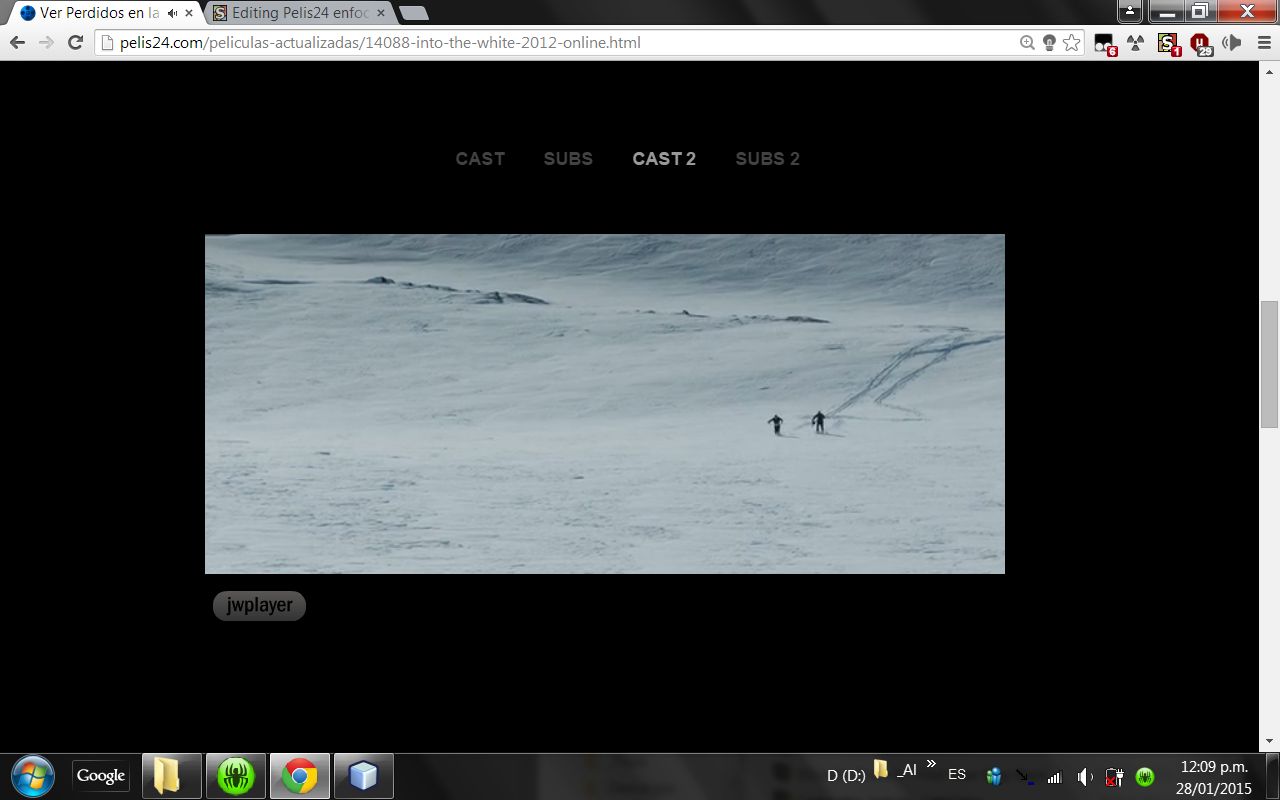Switch to the Editing Pelis24 tab
Viewport: 1280px width, 800px height.
pos(299,14)
